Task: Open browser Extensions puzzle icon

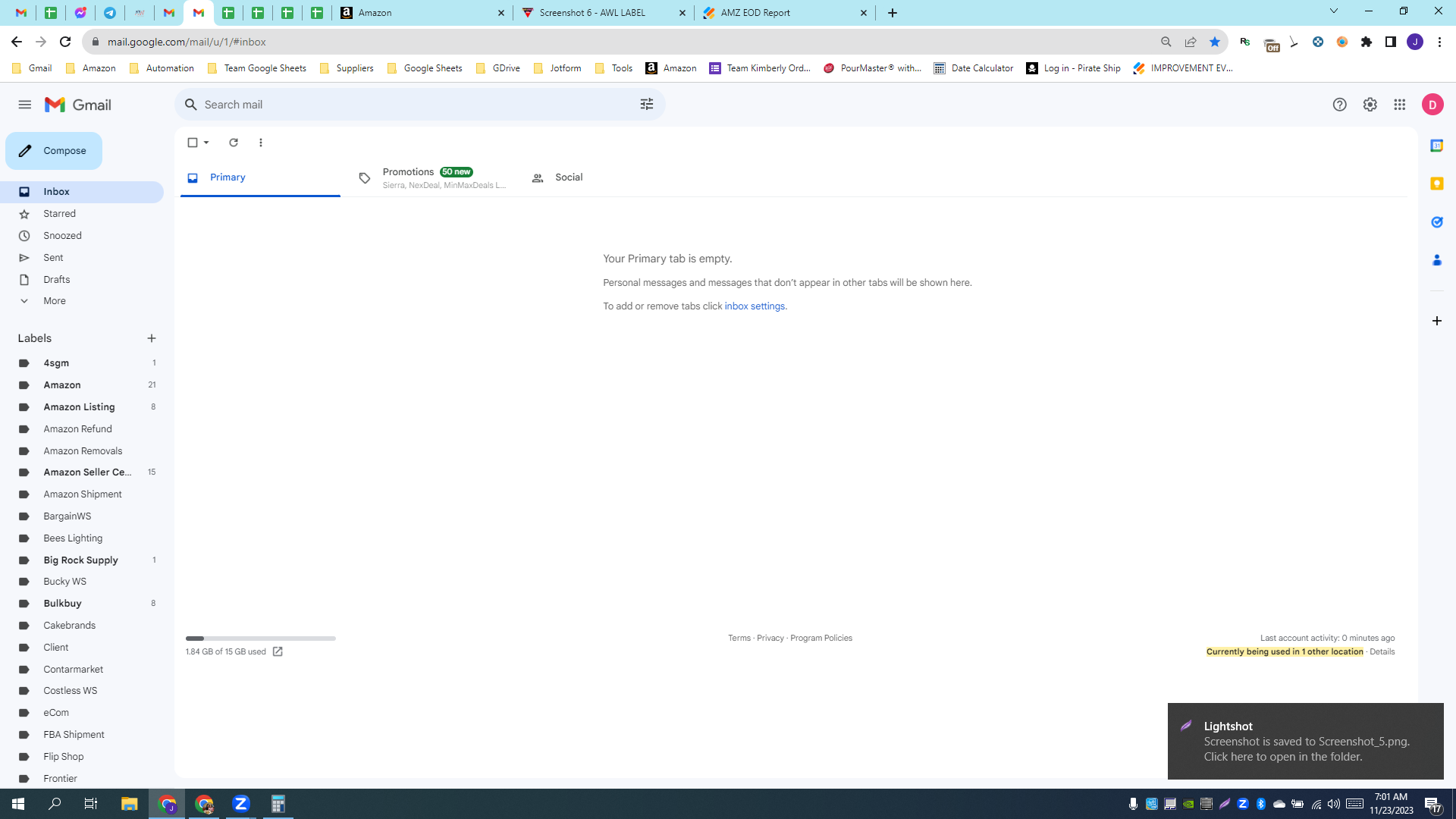Action: coord(1367,42)
